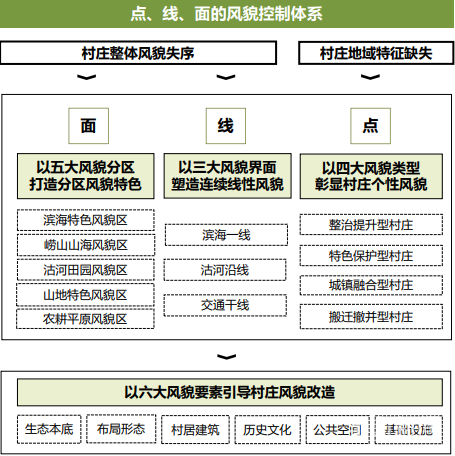Select the 生态本底 element box
Image resolution: width=455 pixels, height=456 pixels.
point(49,429)
